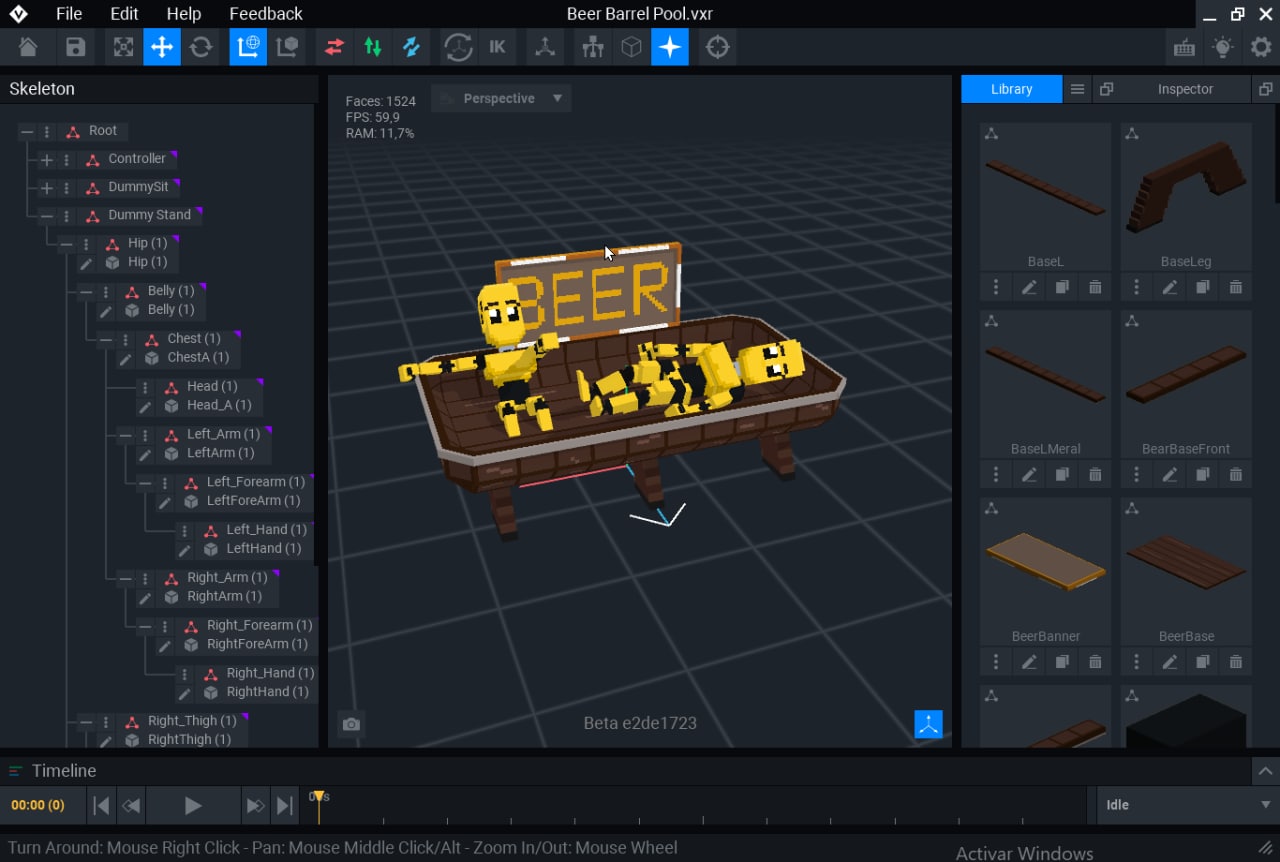
Task: Toggle the axis gizmo button in viewport corner
Action: pyautogui.click(x=928, y=725)
